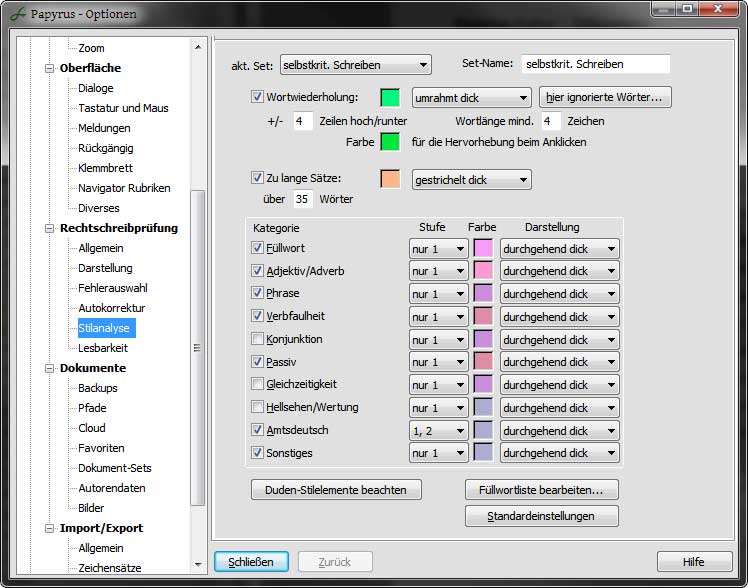The height and width of the screenshot is (588, 748).
Task: Open Autokorrektur settings page
Action: tap(112, 308)
